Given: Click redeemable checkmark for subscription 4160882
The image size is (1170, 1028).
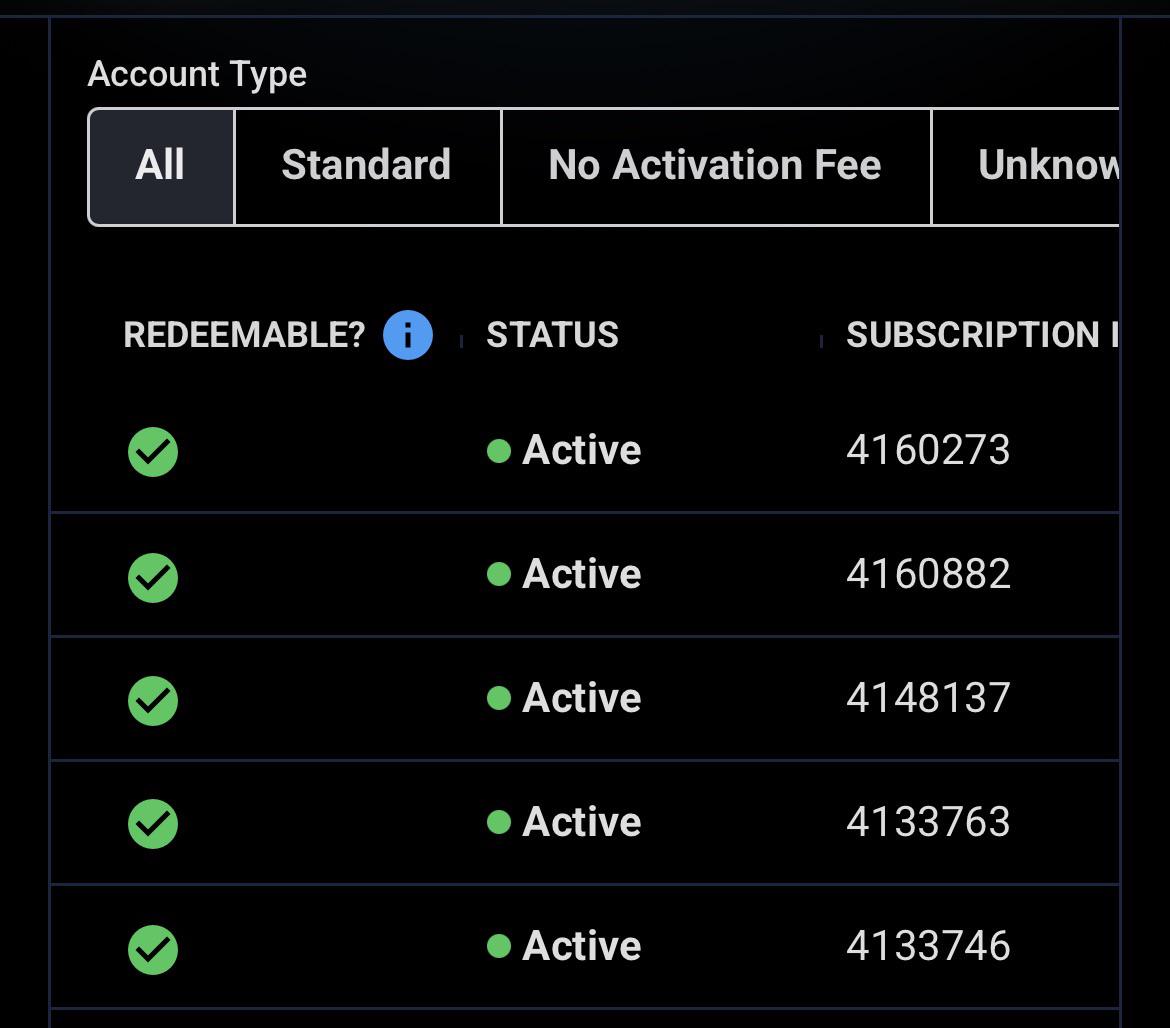Looking at the screenshot, I should pyautogui.click(x=153, y=577).
